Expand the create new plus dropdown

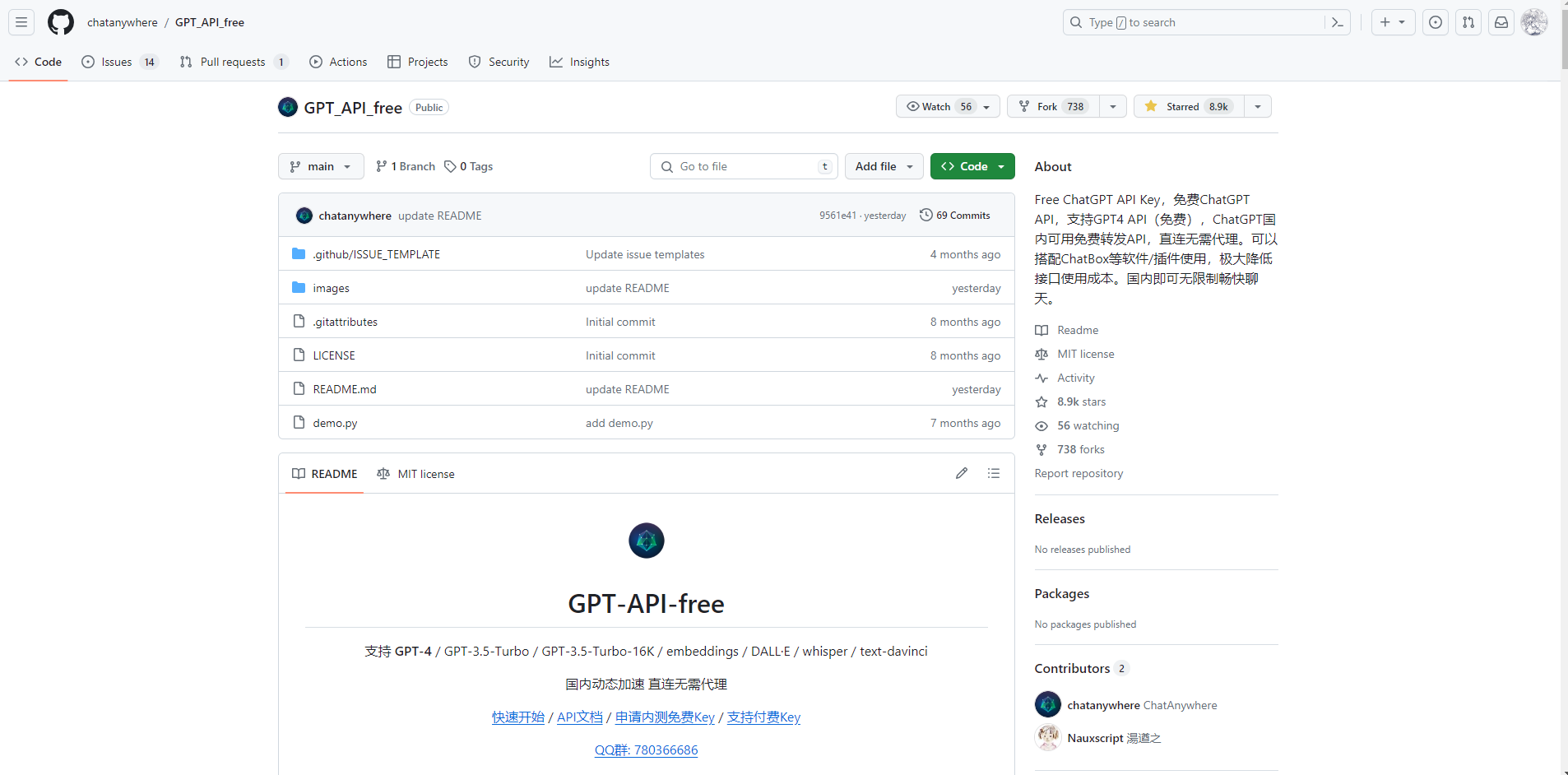[1393, 22]
